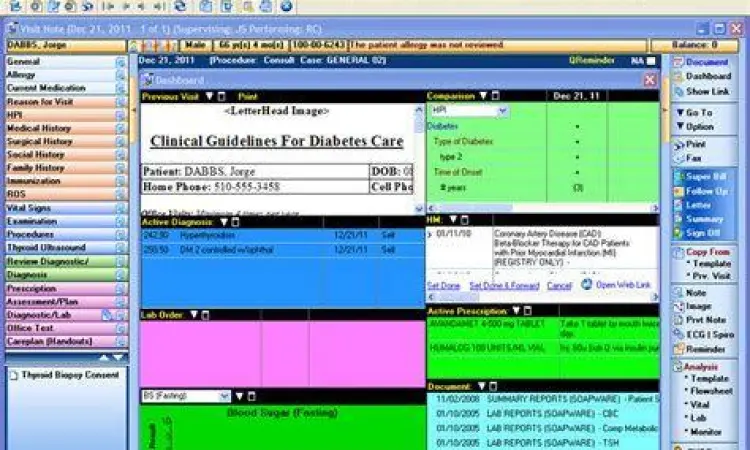Toggle the box icon on Previous Visit header

click(221, 97)
